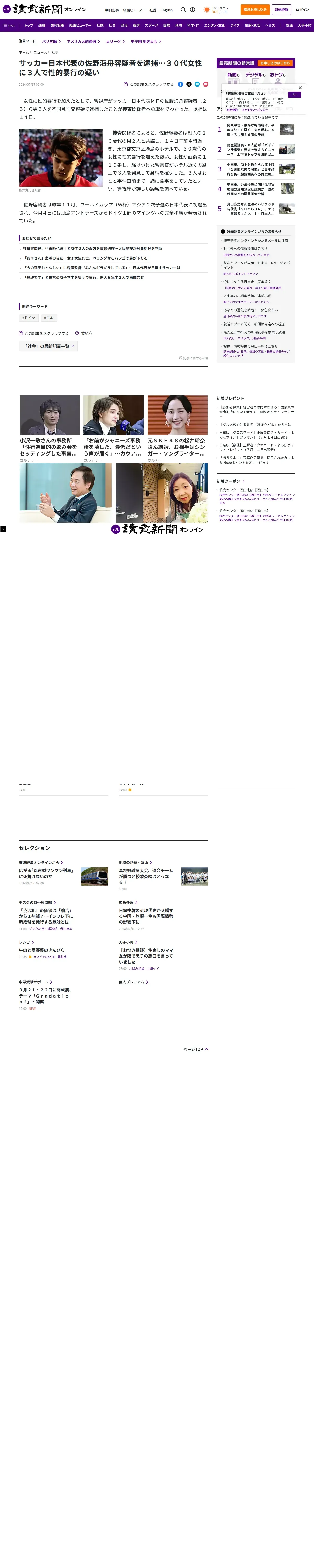Viewport: 314px width, 1568px height.
Task: Expand パリ五輪 featured keyword
Action: [x=51, y=41]
